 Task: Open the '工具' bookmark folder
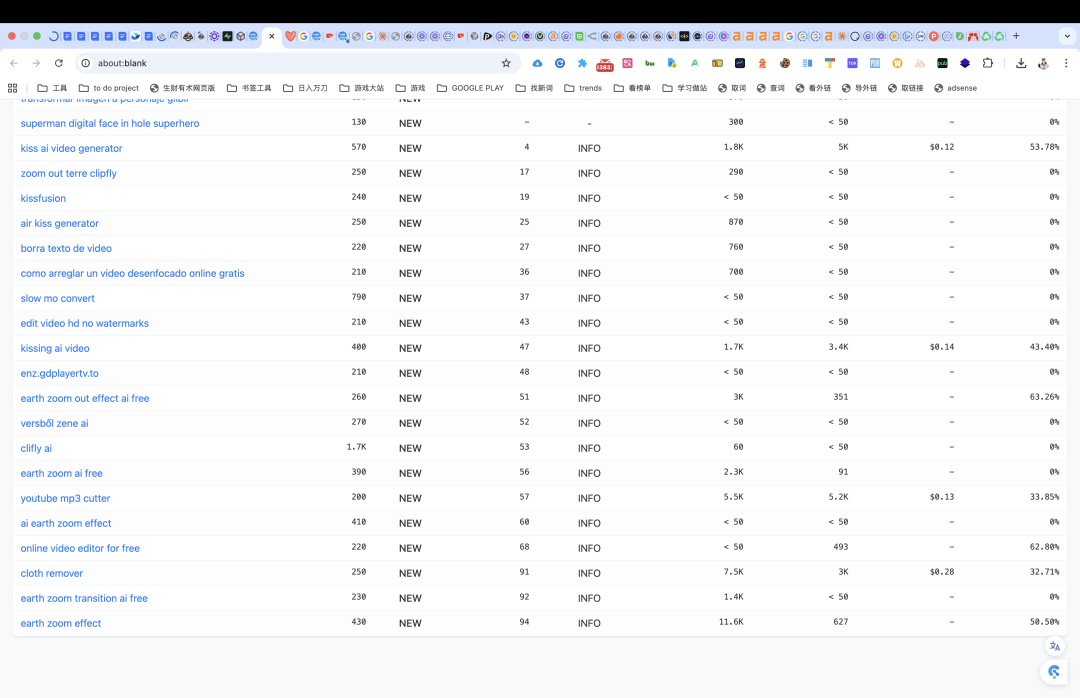(52, 88)
